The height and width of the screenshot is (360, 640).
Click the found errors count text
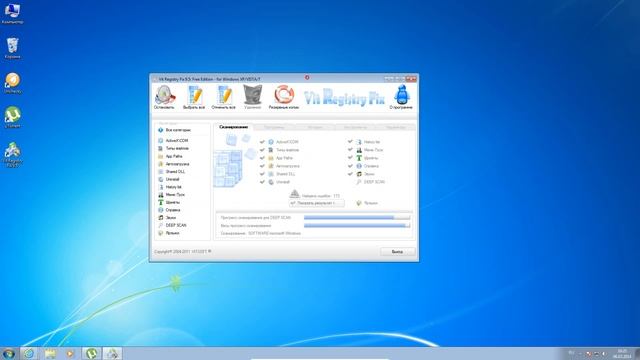pos(321,196)
